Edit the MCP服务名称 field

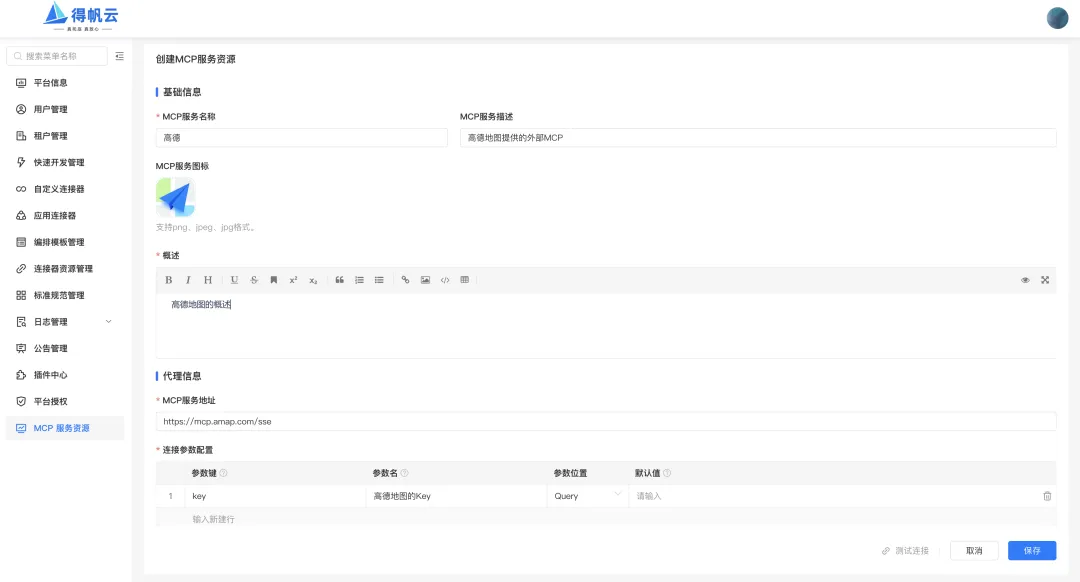(302, 138)
